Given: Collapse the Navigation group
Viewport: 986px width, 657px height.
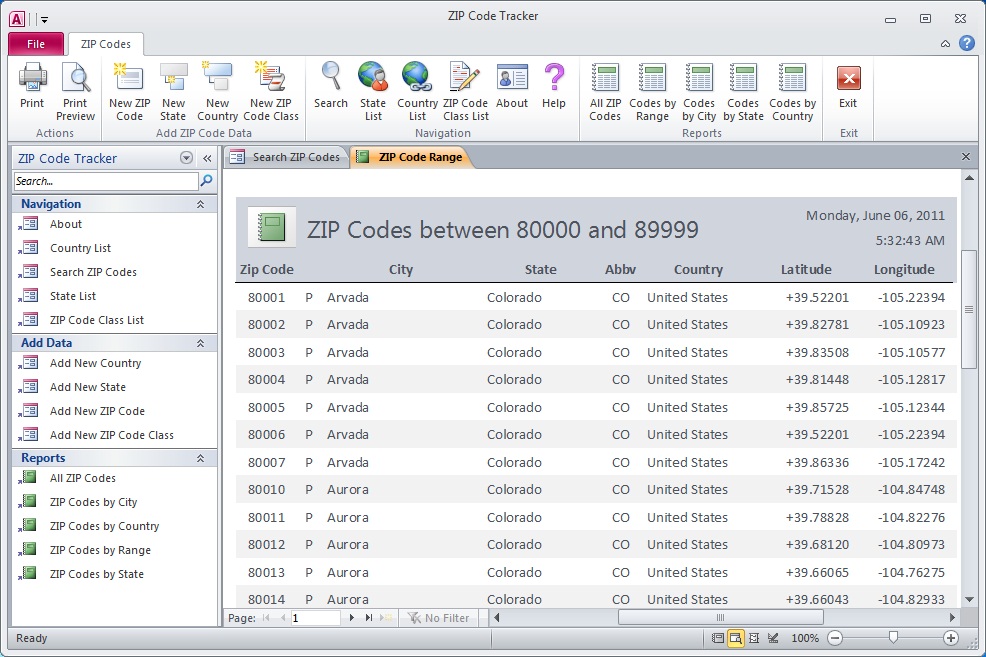Looking at the screenshot, I should (x=201, y=204).
